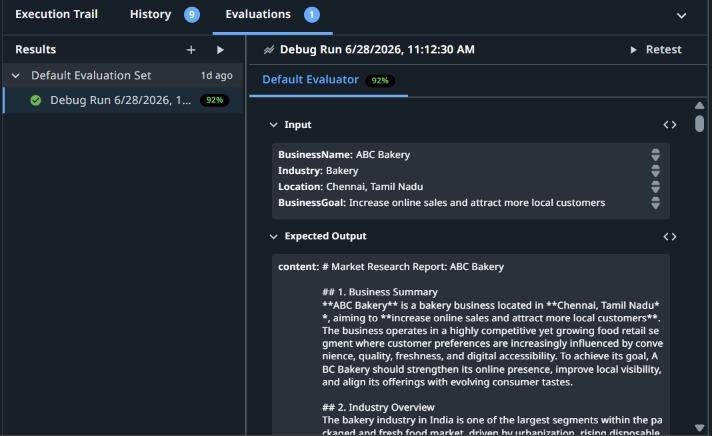Click the vertical scrollbar thumb
The height and width of the screenshot is (436, 712).
pyautogui.click(x=699, y=123)
